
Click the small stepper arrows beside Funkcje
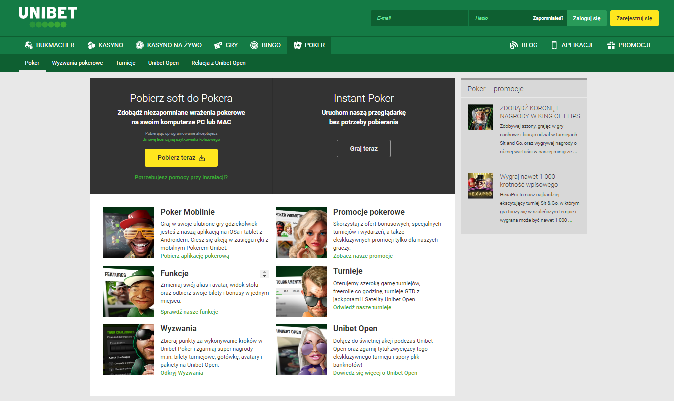pyautogui.click(x=264, y=274)
